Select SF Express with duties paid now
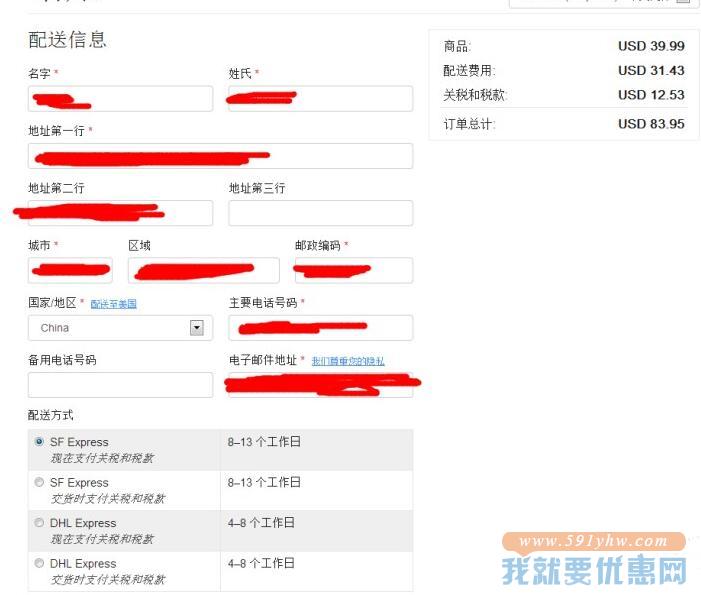 [x=39, y=442]
